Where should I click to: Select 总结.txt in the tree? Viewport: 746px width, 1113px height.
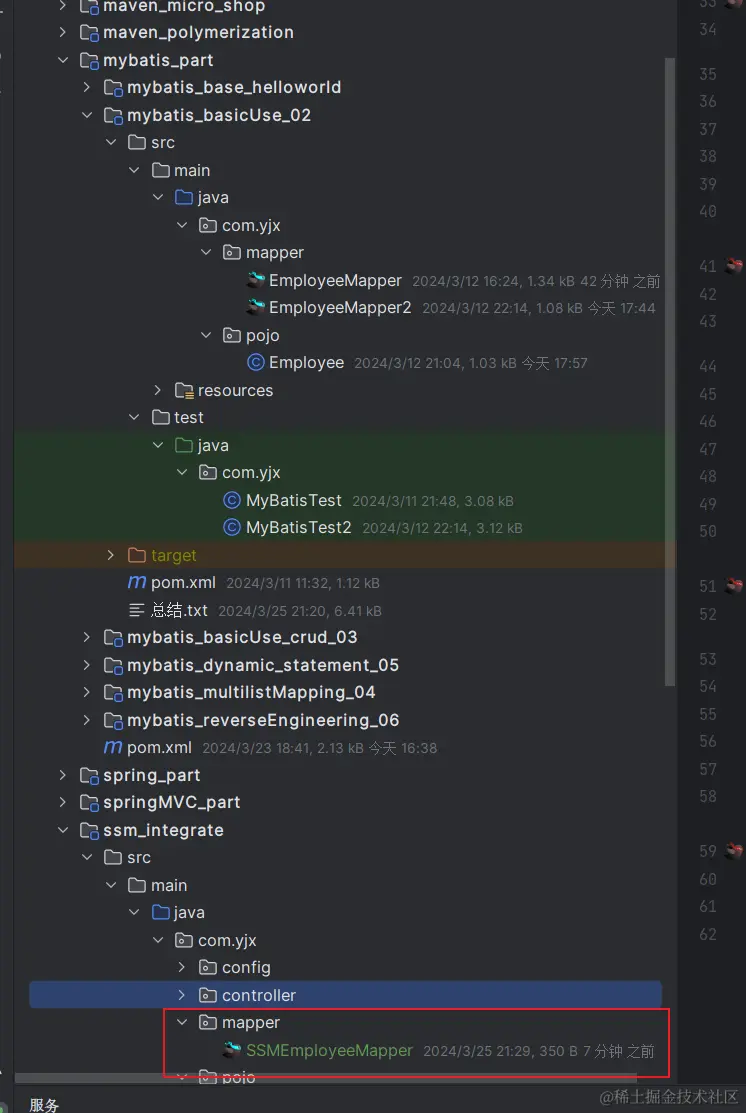(179, 610)
